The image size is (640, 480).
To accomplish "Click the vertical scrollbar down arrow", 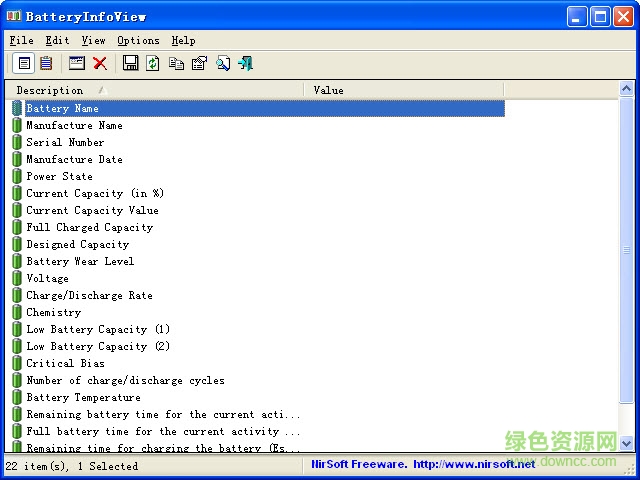I will [627, 442].
